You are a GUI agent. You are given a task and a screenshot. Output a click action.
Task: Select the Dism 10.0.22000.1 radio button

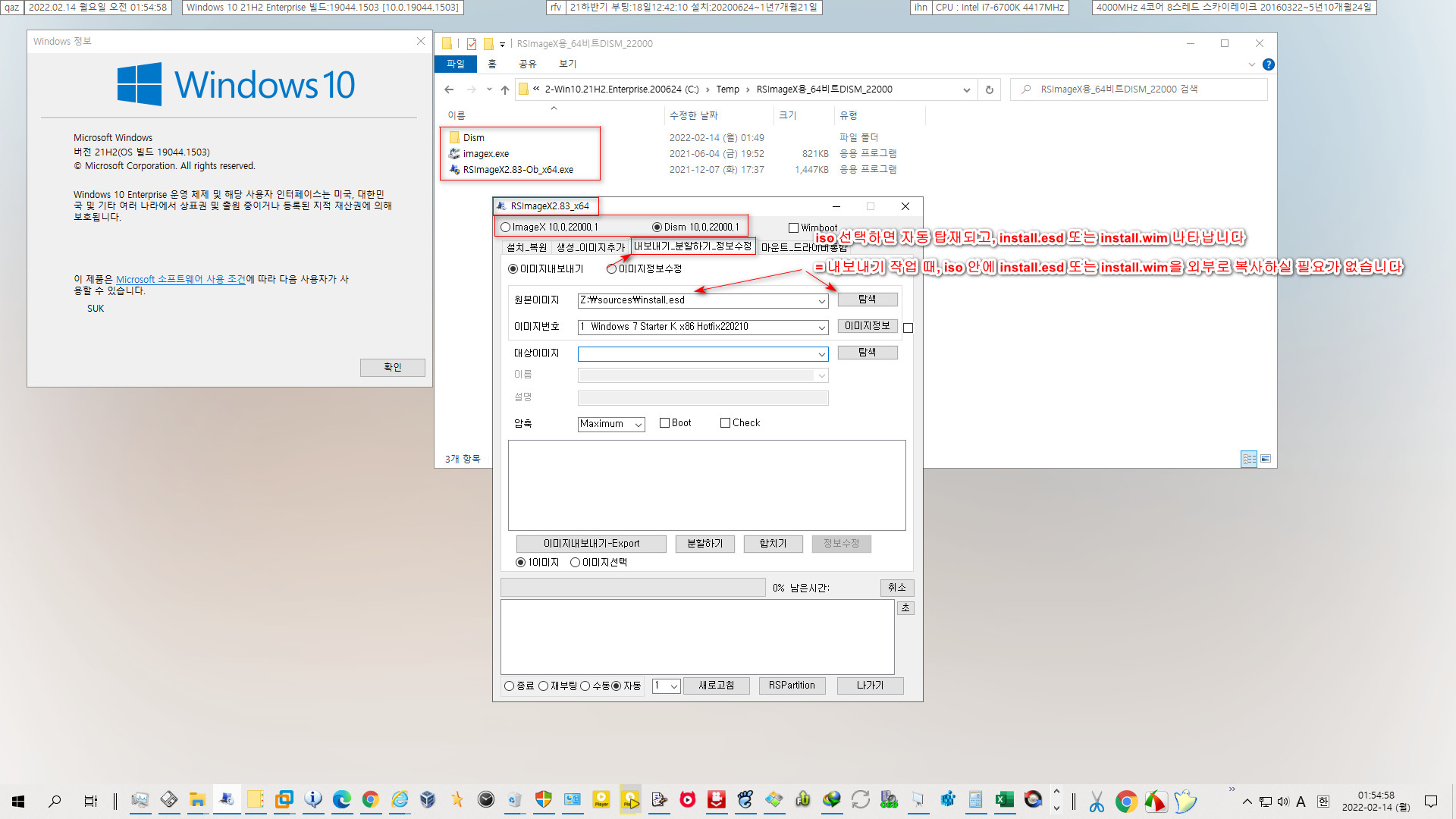657,227
